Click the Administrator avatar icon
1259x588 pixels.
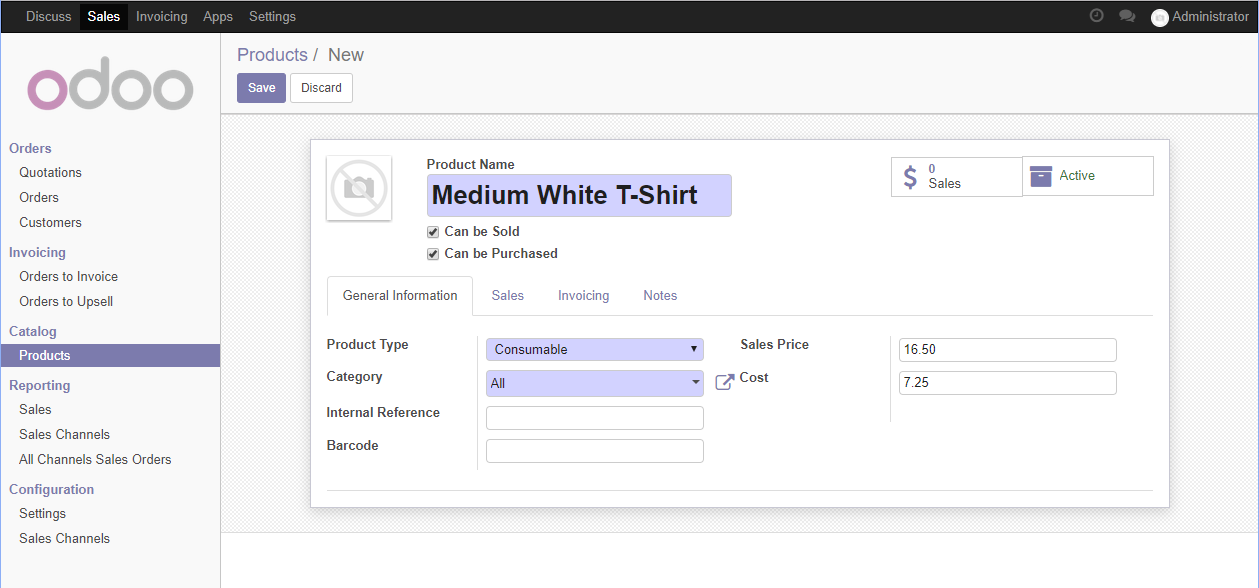point(1160,17)
